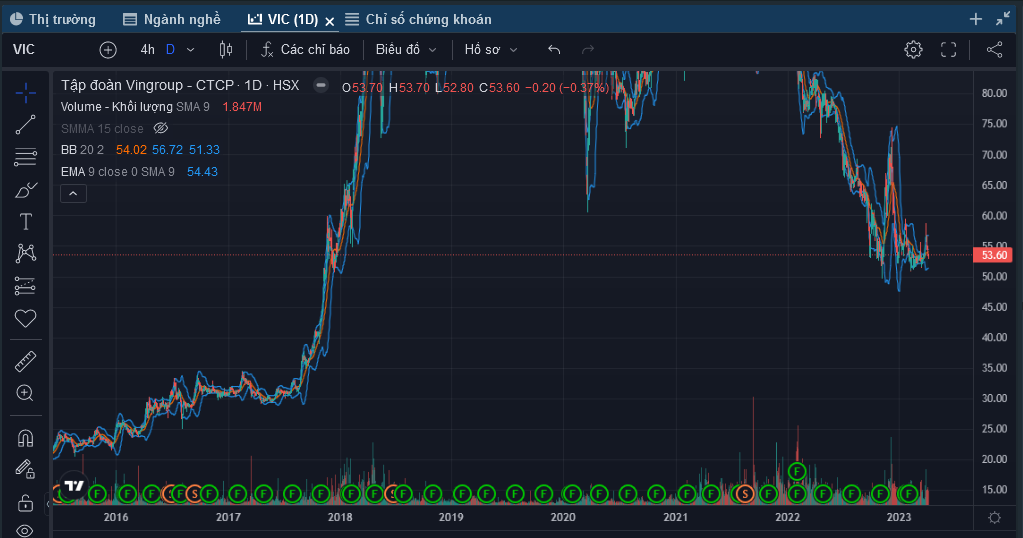The image size is (1023, 538).
Task: Select the Tập đoàn Vingroup title legend
Action: click(x=180, y=85)
